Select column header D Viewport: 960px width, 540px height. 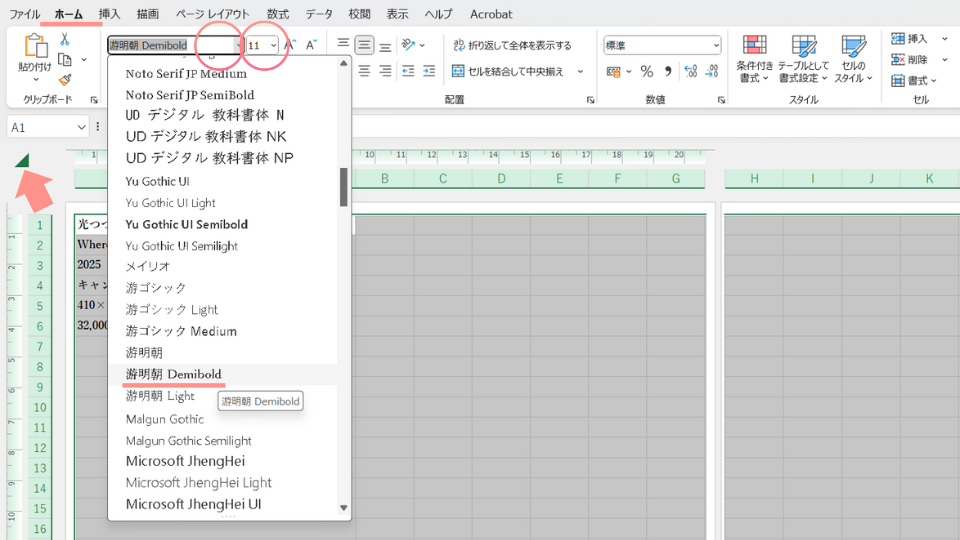(501, 179)
